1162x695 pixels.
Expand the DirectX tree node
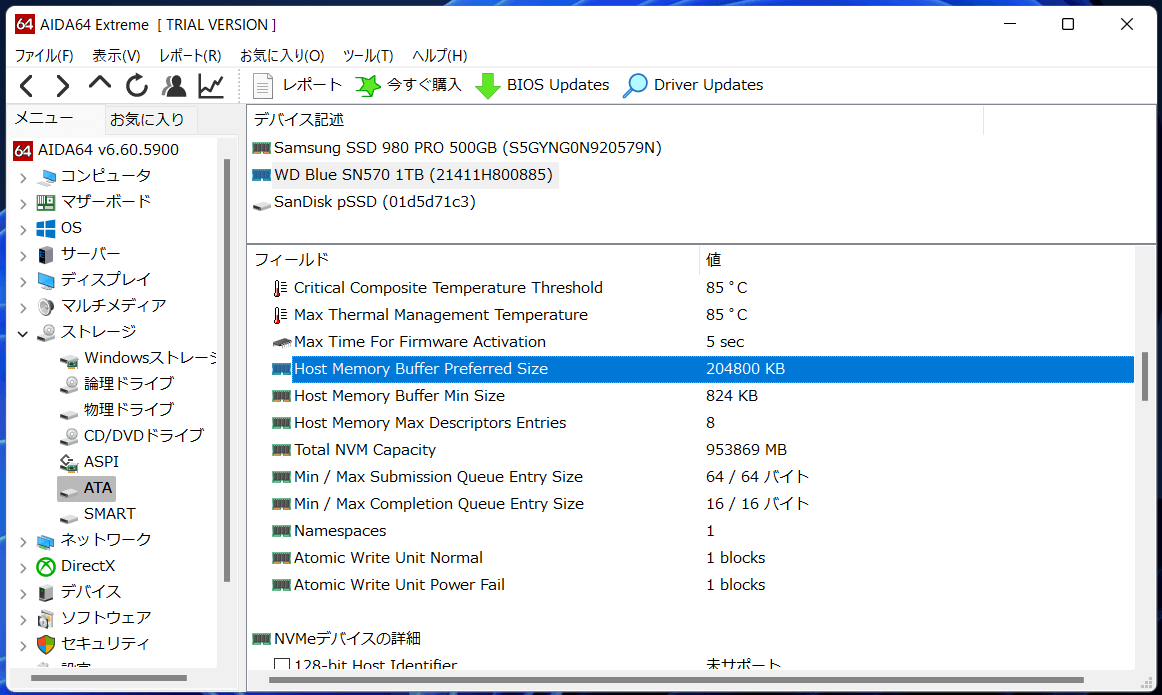23,568
